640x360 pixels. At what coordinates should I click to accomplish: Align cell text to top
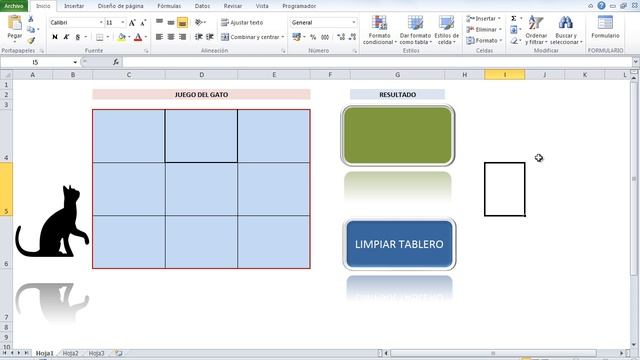tap(160, 22)
